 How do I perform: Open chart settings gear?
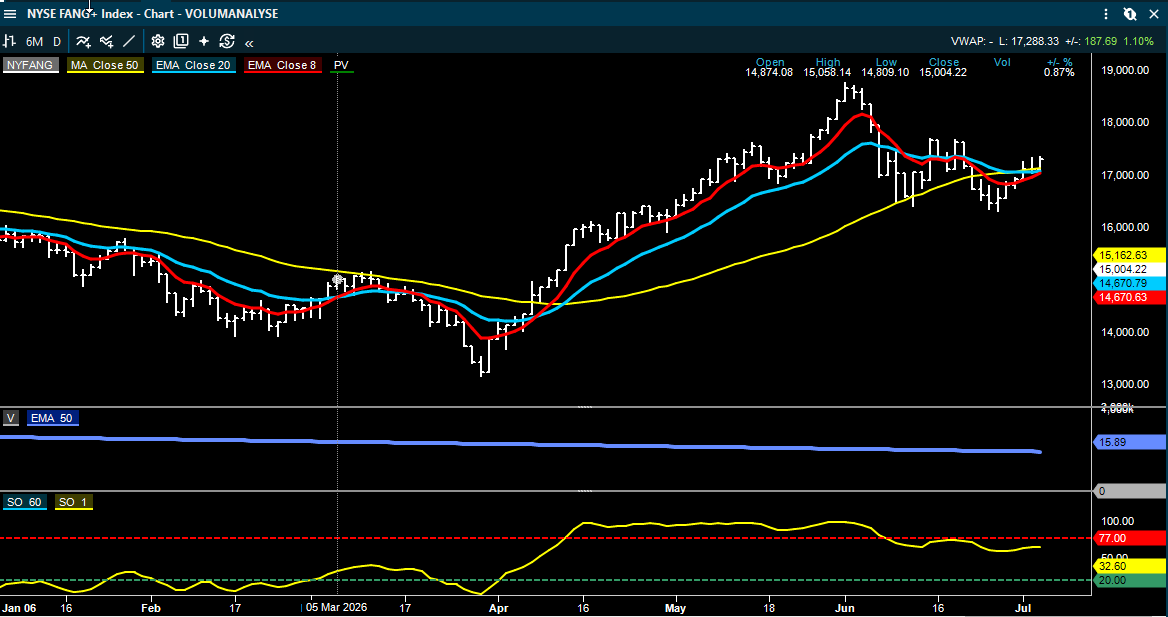click(x=158, y=42)
